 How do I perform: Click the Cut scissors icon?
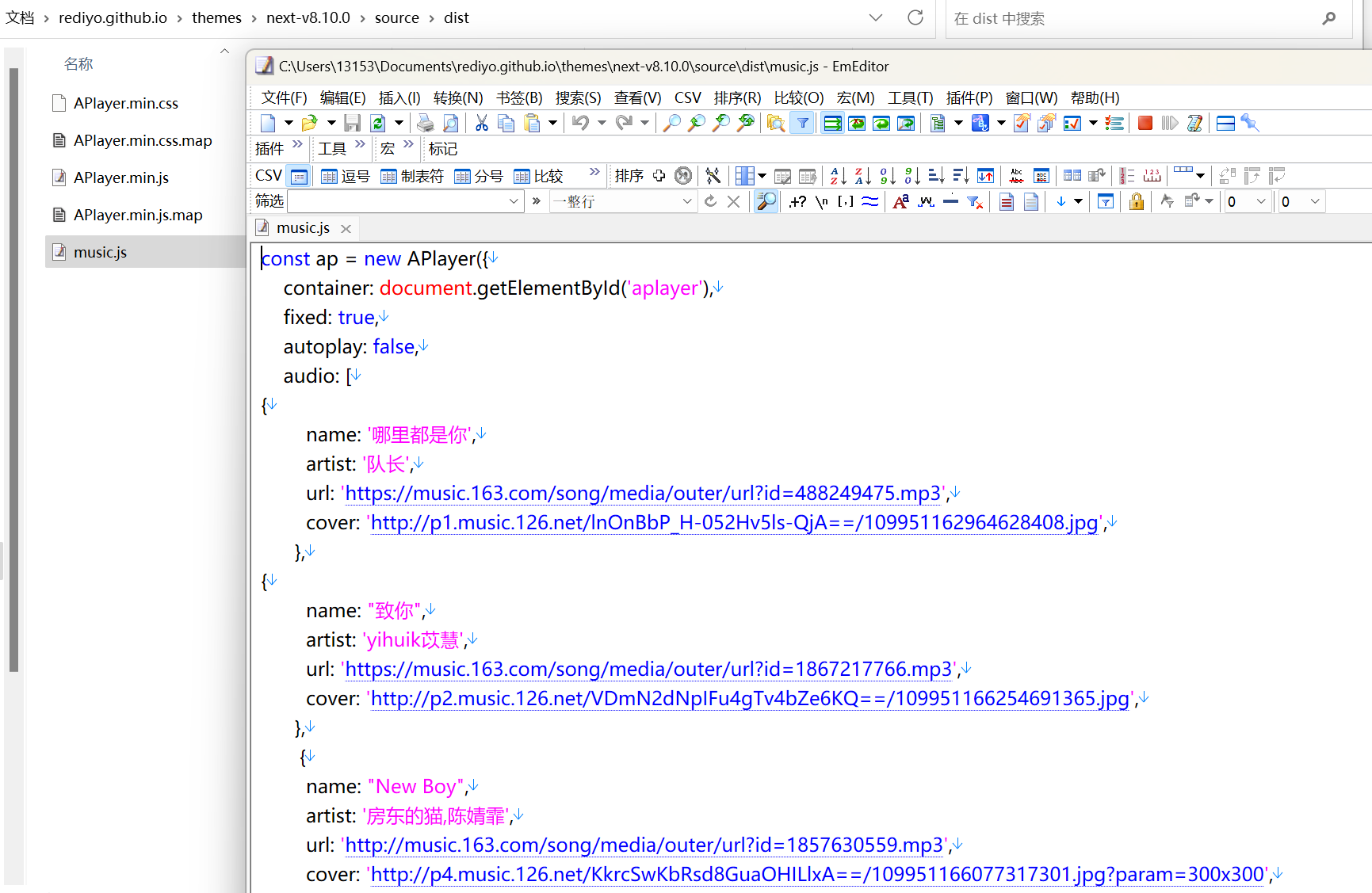pyautogui.click(x=481, y=123)
